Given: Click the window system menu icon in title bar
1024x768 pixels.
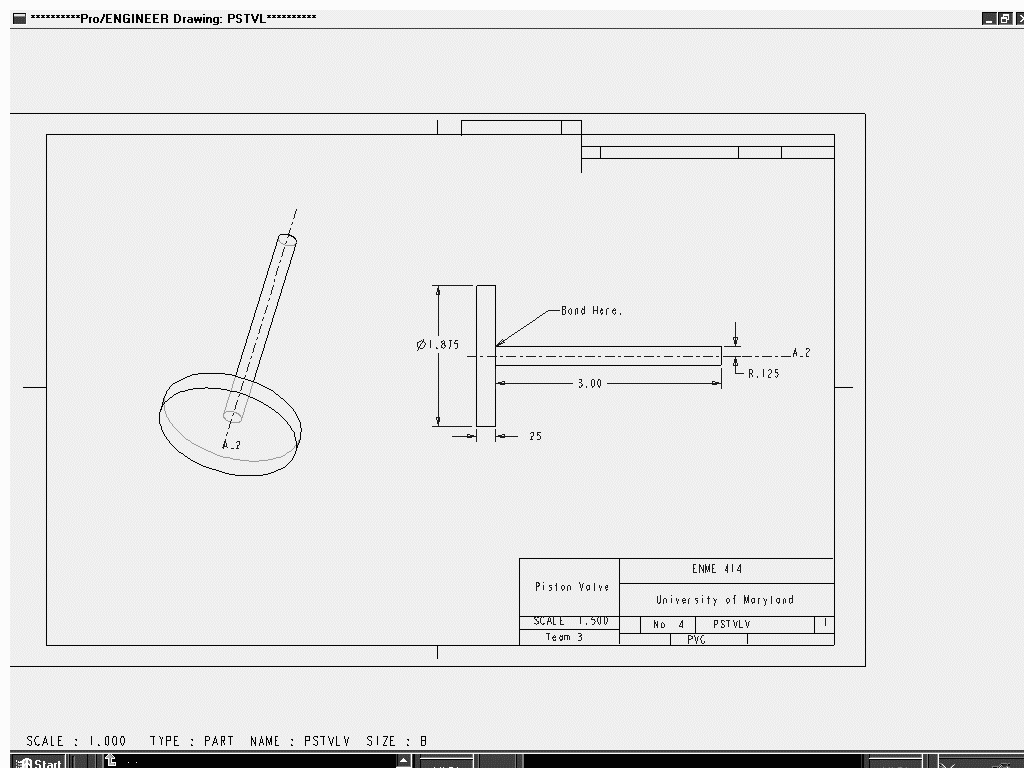Looking at the screenshot, I should click(x=19, y=18).
